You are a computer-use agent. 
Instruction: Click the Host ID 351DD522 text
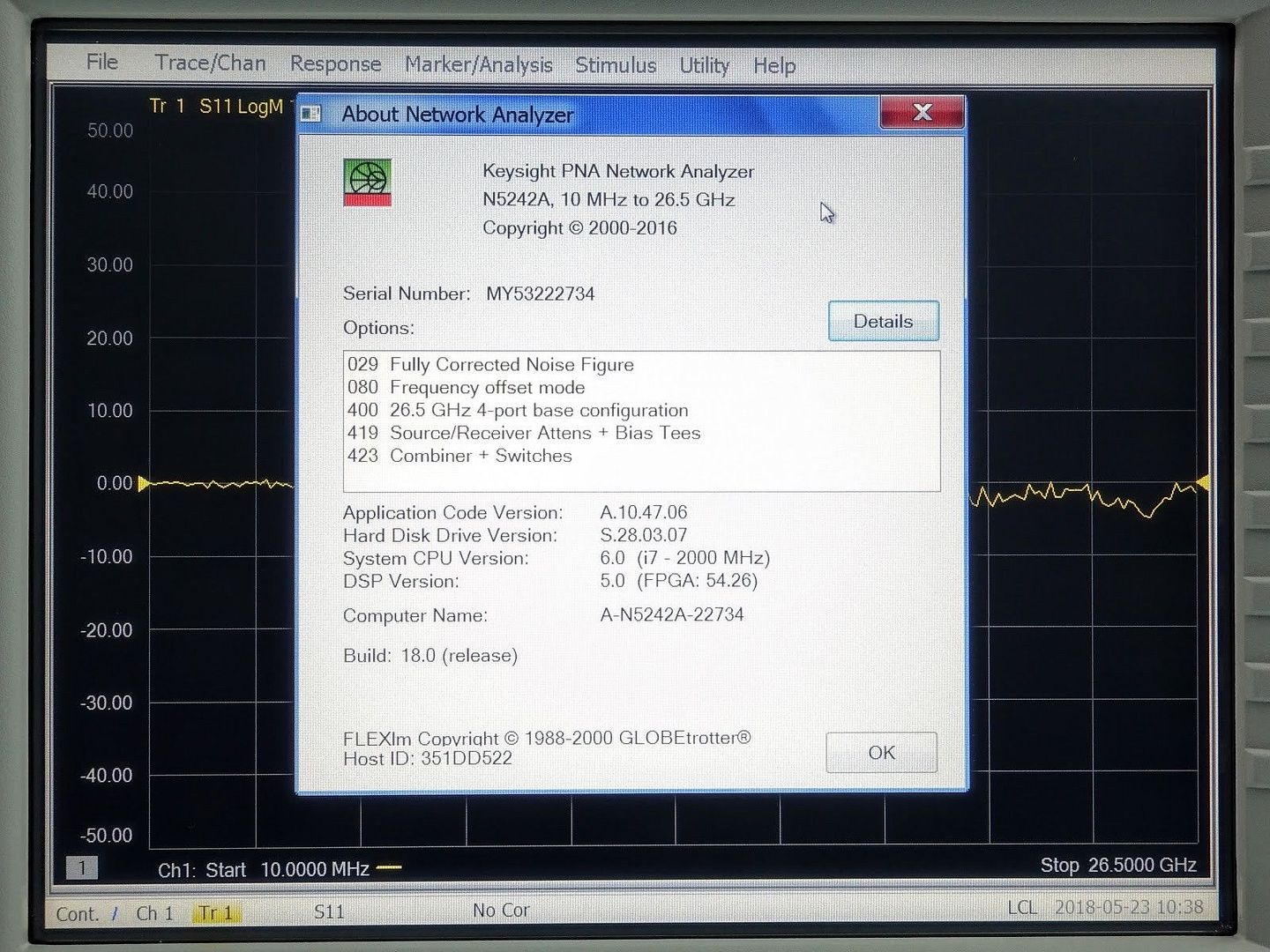tap(428, 758)
